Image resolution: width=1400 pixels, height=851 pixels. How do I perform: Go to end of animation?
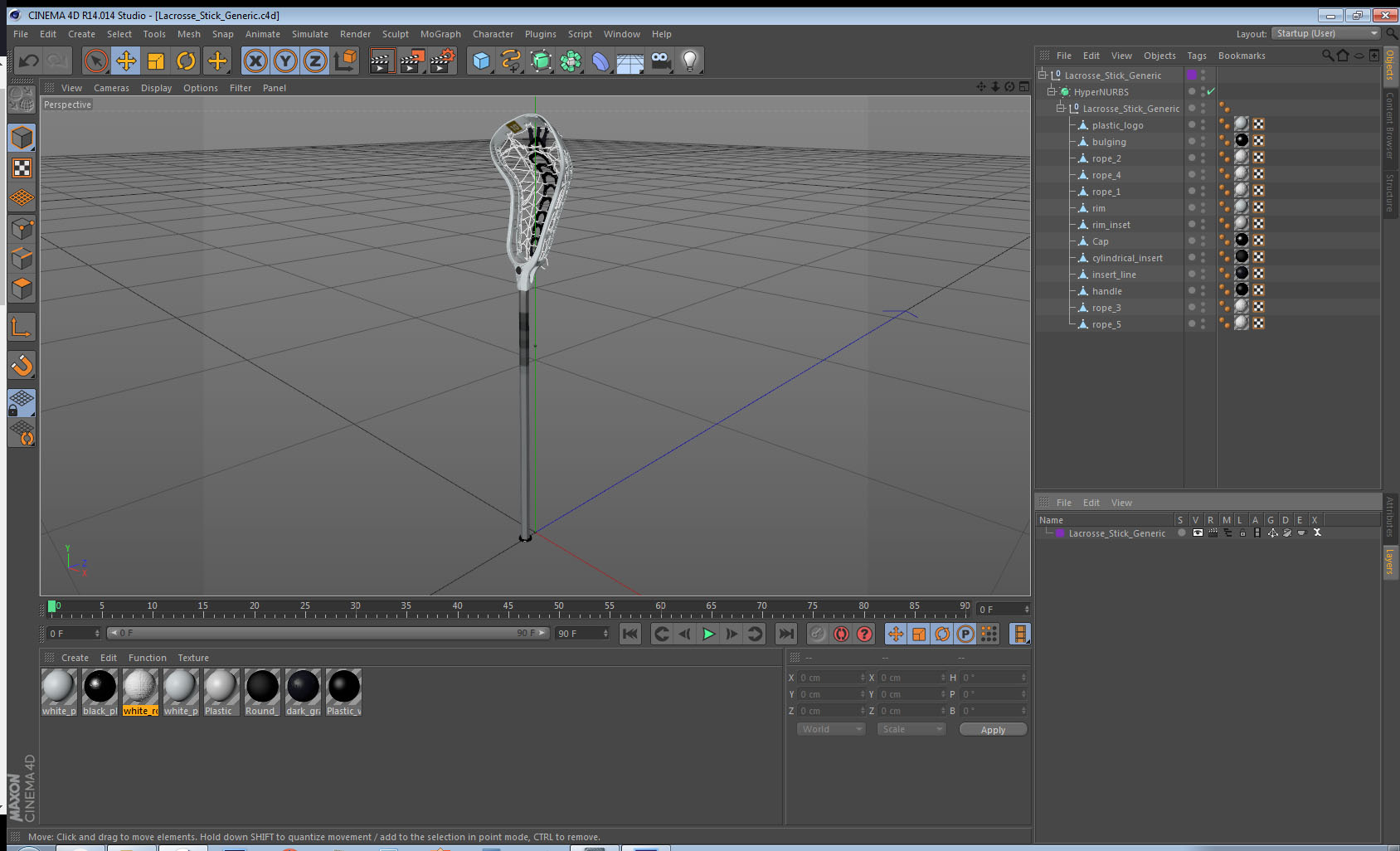785,634
